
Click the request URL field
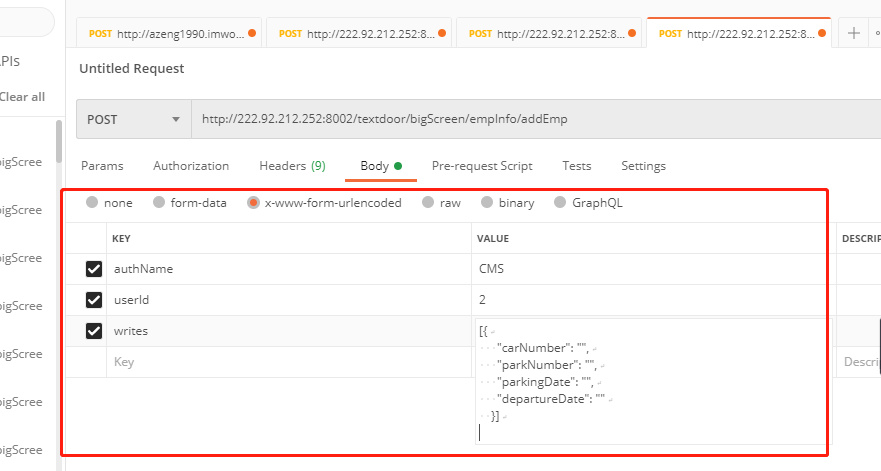(x=536, y=119)
